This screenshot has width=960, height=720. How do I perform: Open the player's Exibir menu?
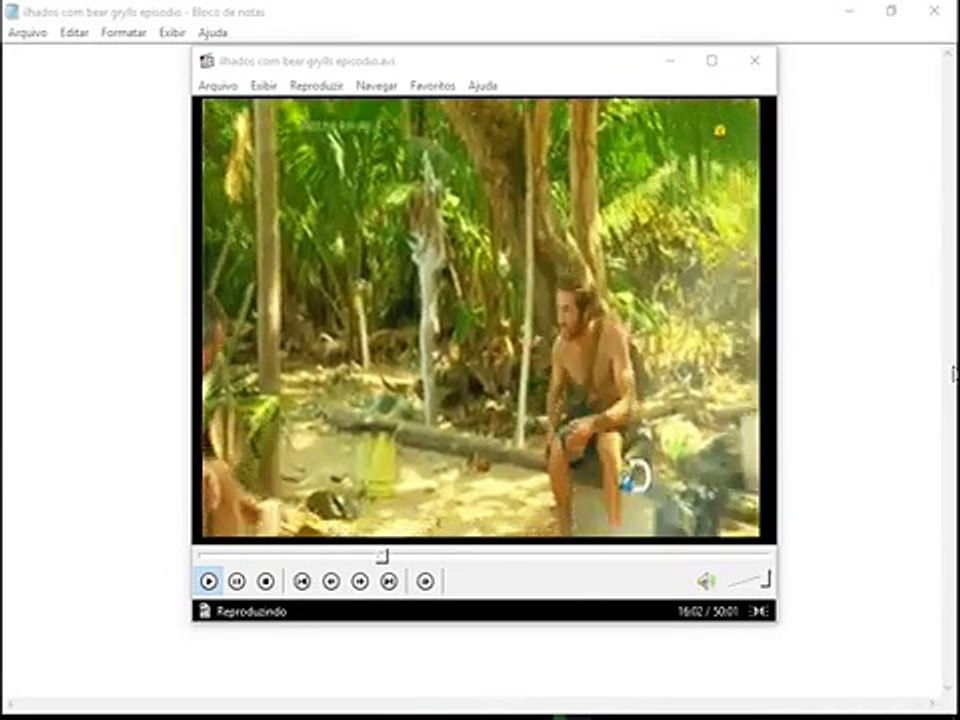click(264, 86)
